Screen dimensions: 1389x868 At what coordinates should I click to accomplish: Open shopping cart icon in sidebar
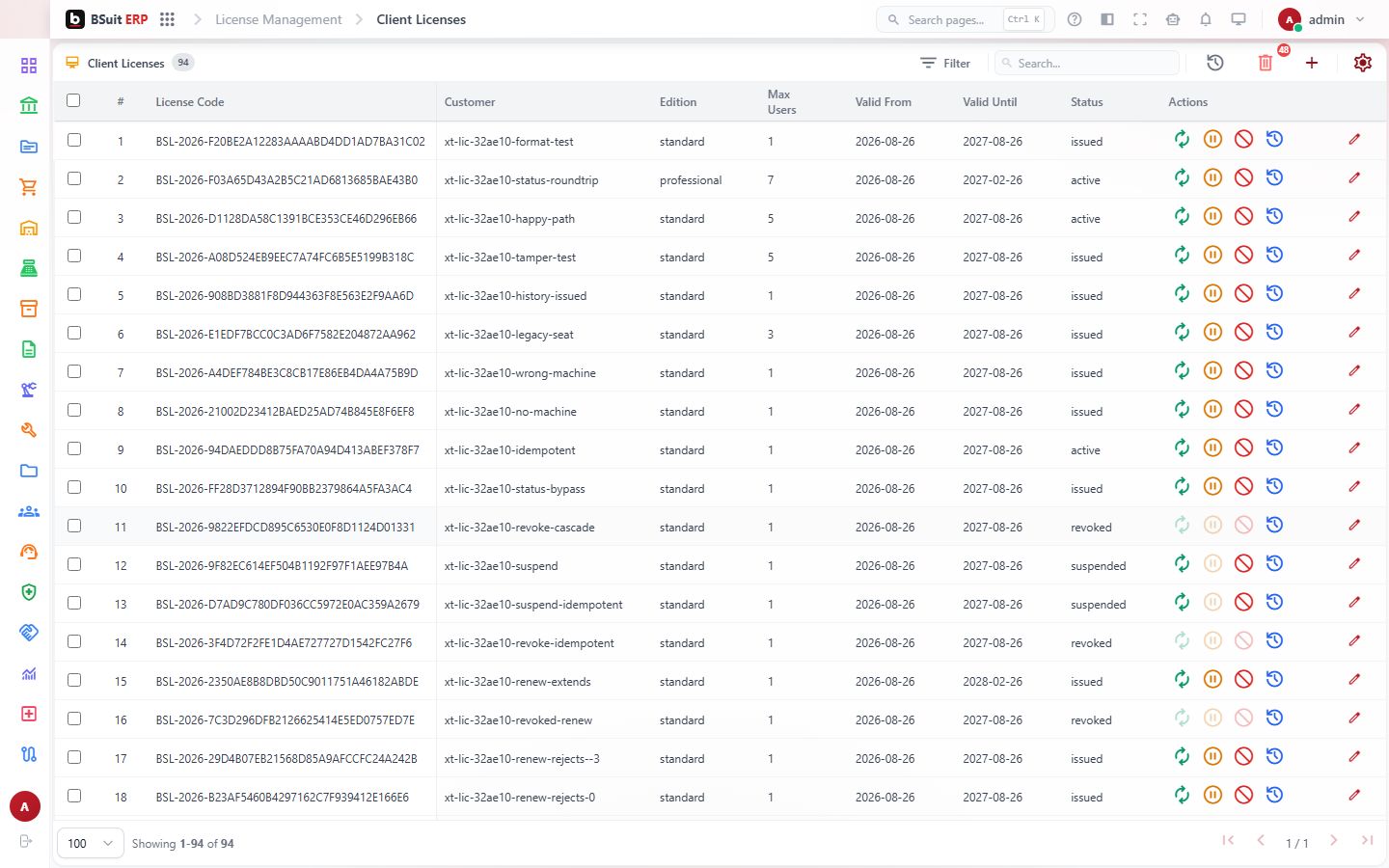click(29, 187)
